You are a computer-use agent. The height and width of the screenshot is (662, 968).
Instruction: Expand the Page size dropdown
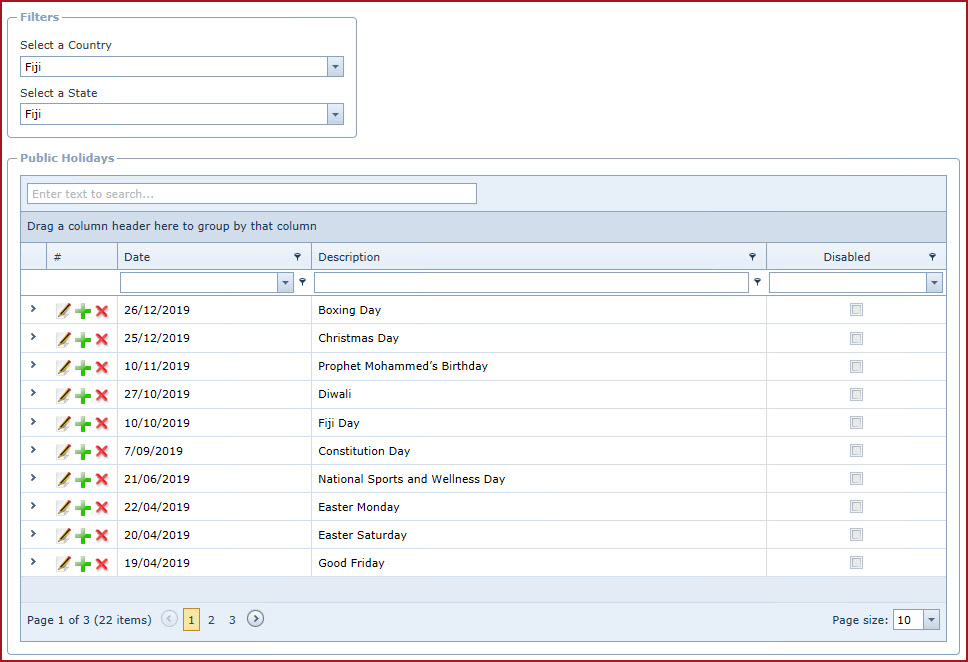(932, 620)
